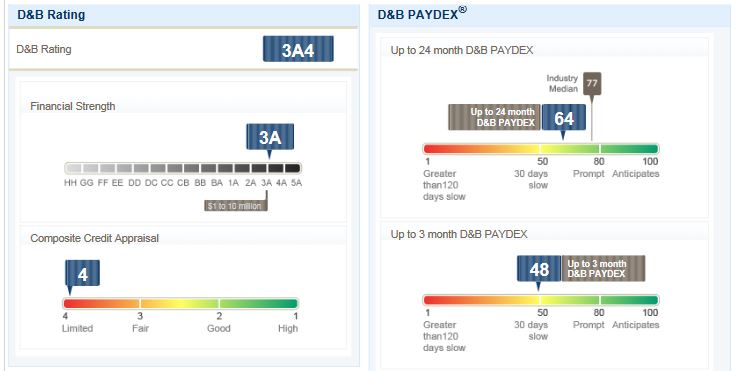Click the 'Financial Strength' heading
The height and width of the screenshot is (371, 739).
(73, 106)
